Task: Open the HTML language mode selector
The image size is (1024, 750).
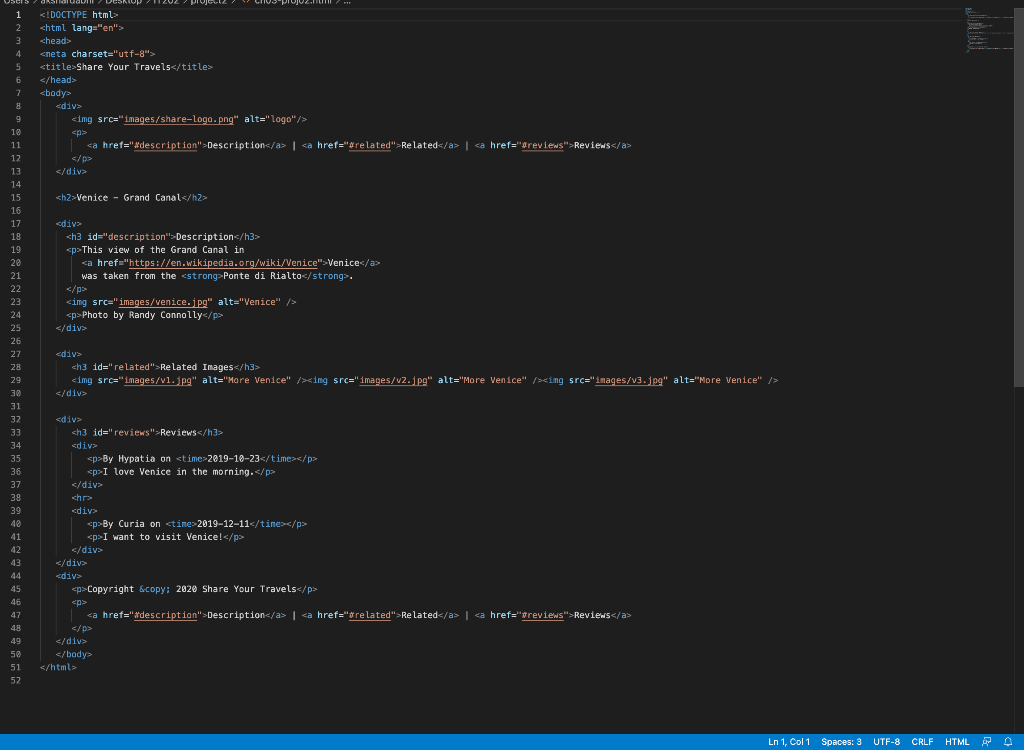Action: 957,741
